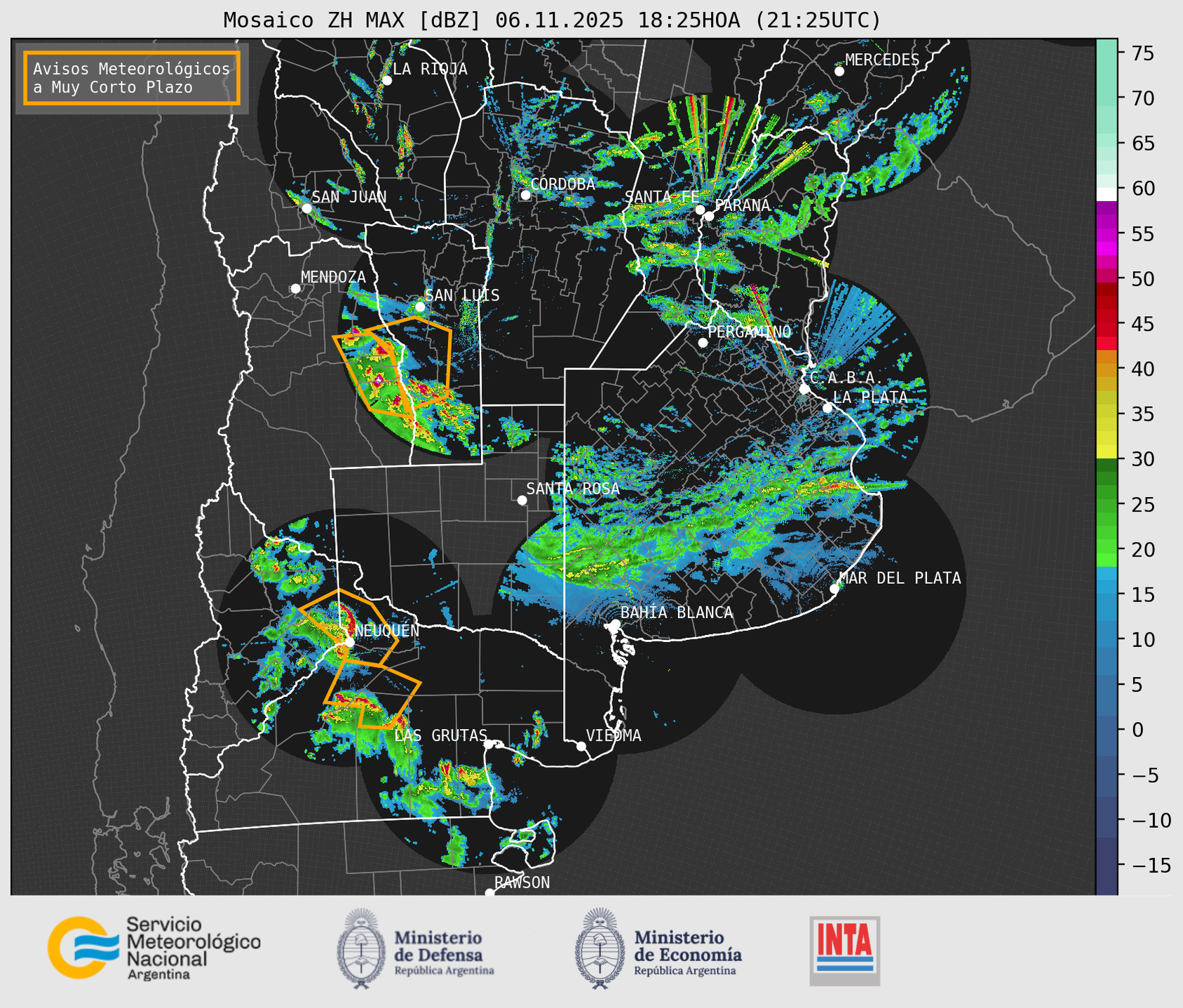This screenshot has width=1183, height=1008.
Task: Select the RAWSON map label
Action: click(x=522, y=883)
